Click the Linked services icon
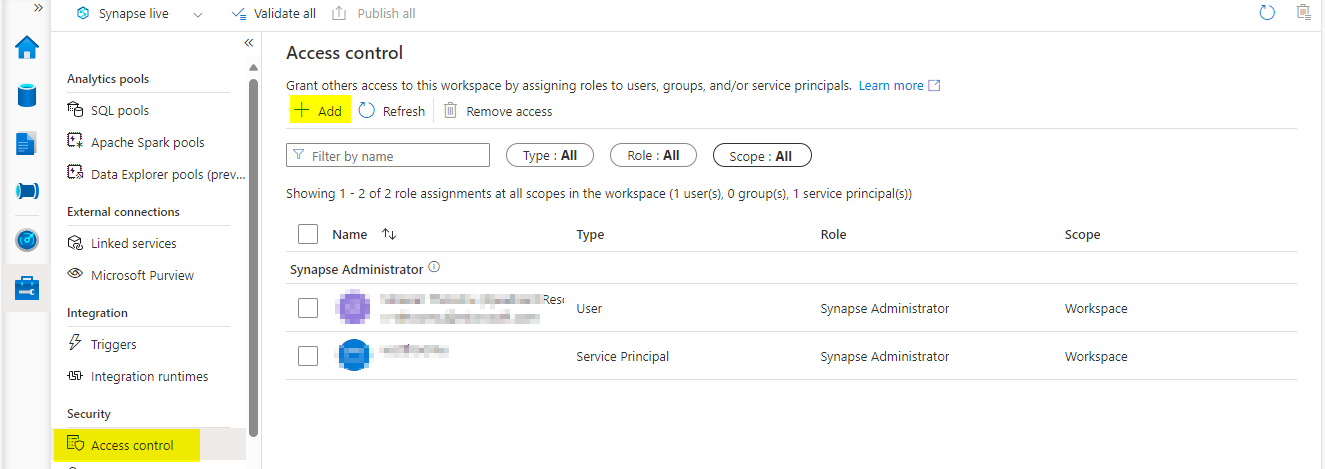Viewport: 1325px width, 469px height. 74,243
